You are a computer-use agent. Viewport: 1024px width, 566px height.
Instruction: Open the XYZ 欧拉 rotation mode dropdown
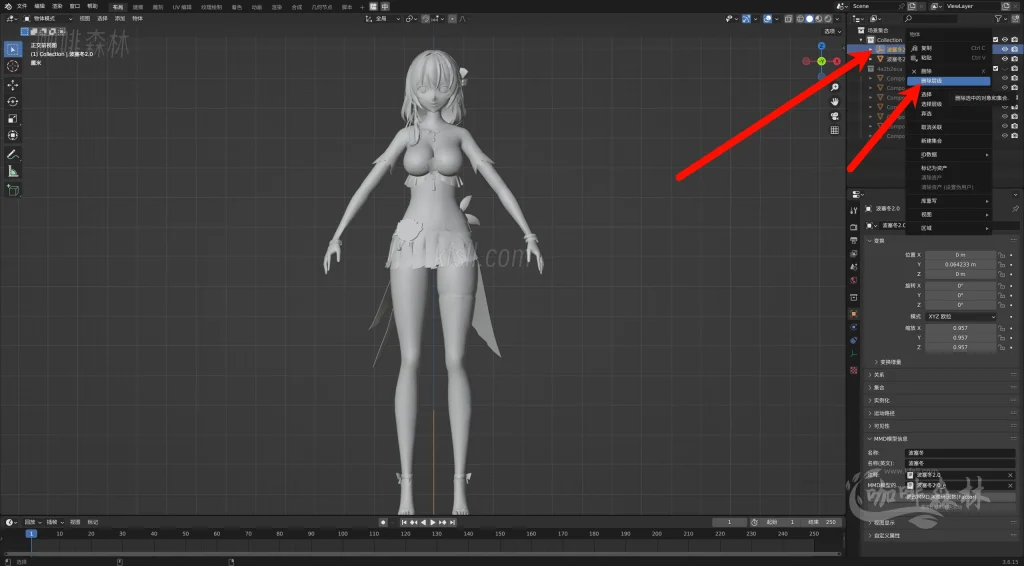point(961,317)
